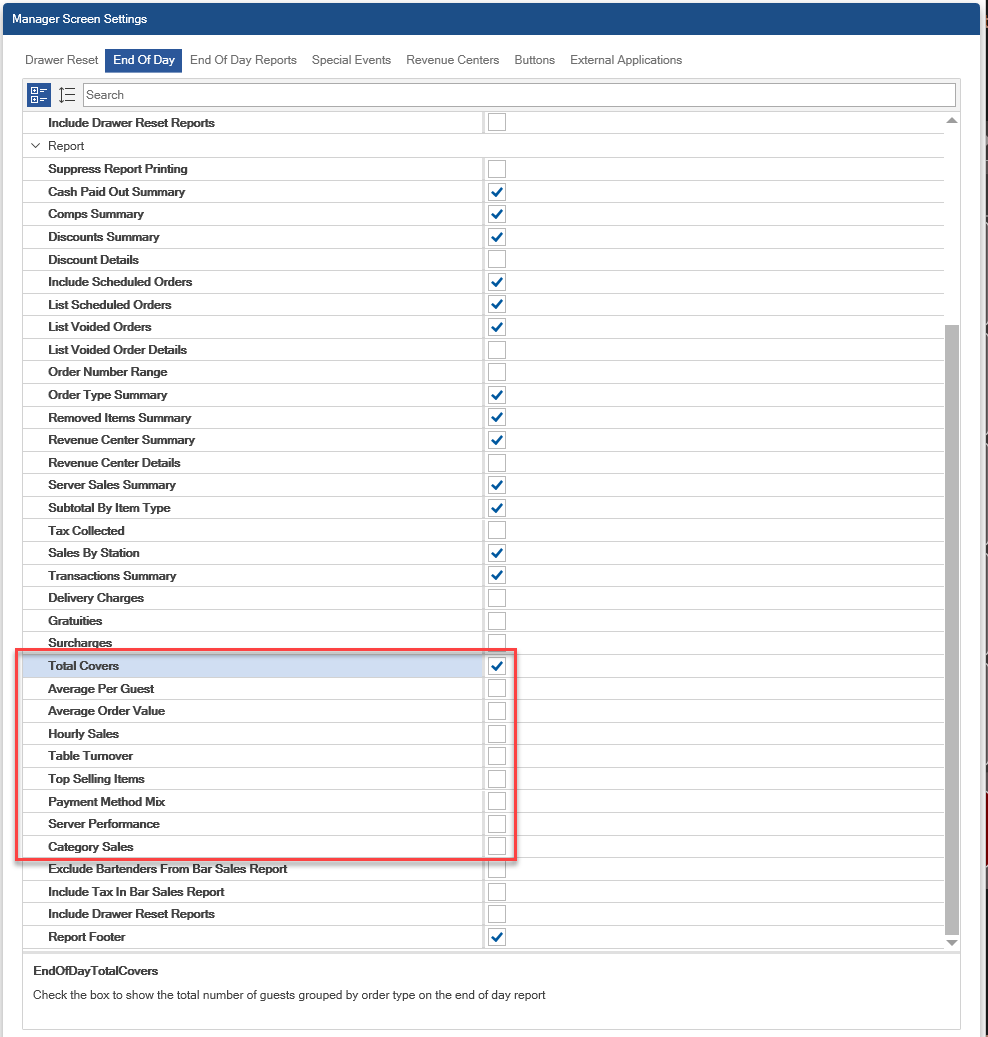
Task: Switch to Drawer Reset tab
Action: (x=62, y=60)
